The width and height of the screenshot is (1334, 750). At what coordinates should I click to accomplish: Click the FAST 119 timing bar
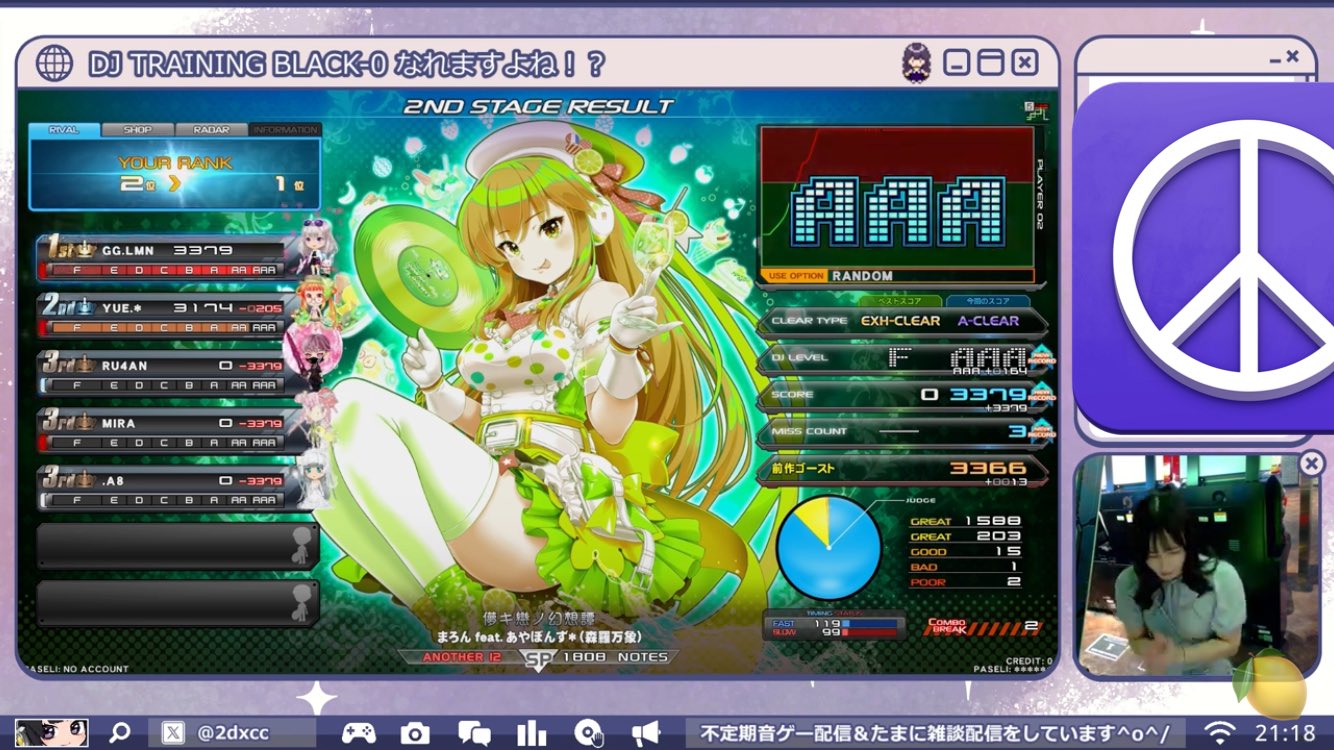833,623
